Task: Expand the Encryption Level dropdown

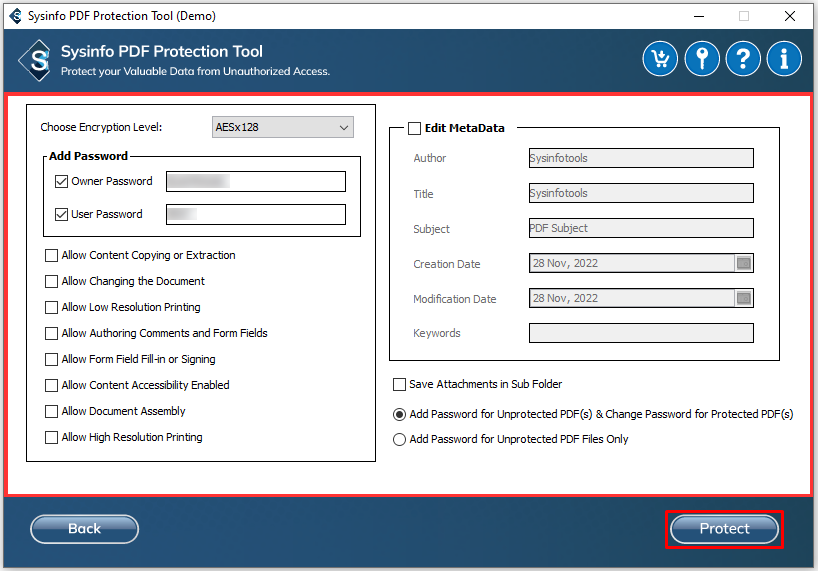Action: 284,127
